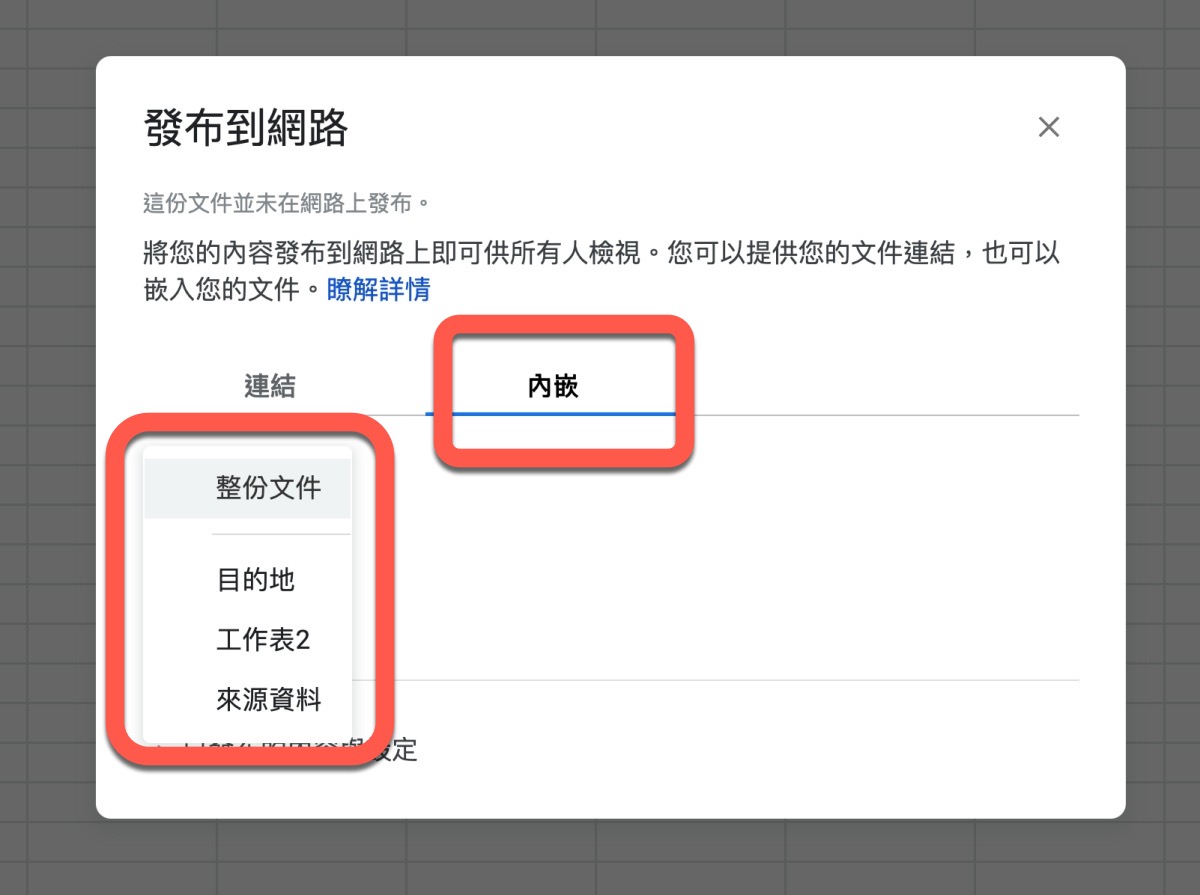
Task: Switch to the 連結 tab
Action: (x=269, y=386)
